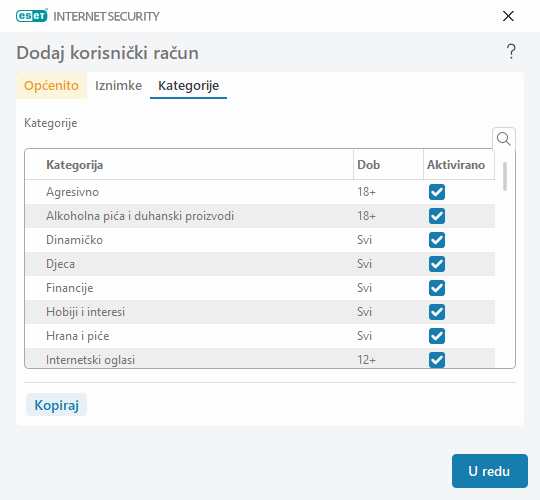Uncheck Alkoholna pića i duhanski proizvodi checkbox
The width and height of the screenshot is (540, 500).
437,216
